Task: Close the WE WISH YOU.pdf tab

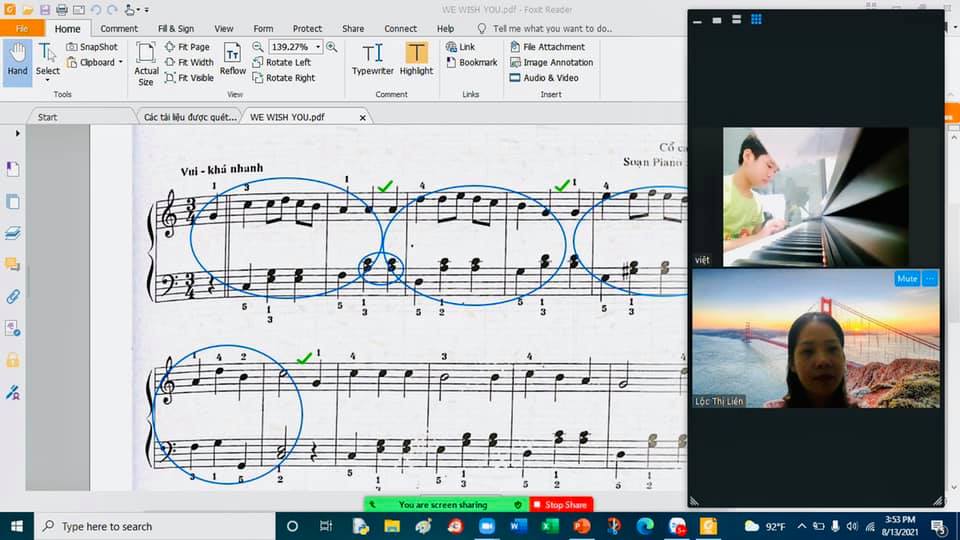Action: [362, 118]
